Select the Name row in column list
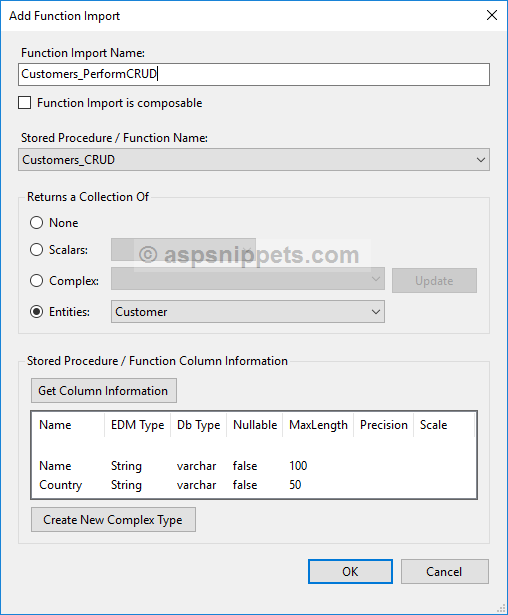 pyautogui.click(x=254, y=466)
